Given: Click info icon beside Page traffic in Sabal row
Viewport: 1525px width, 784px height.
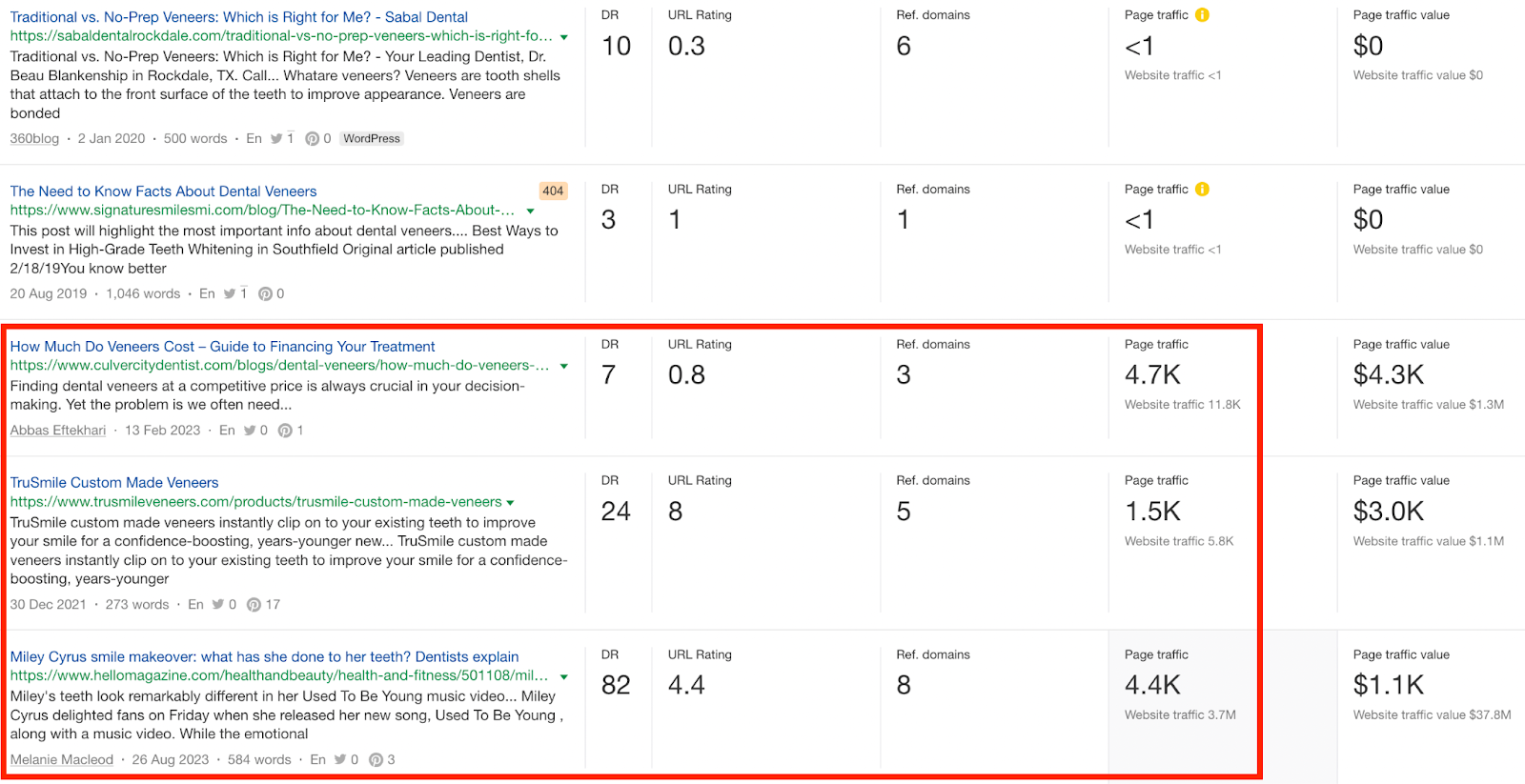Looking at the screenshot, I should (x=1202, y=15).
